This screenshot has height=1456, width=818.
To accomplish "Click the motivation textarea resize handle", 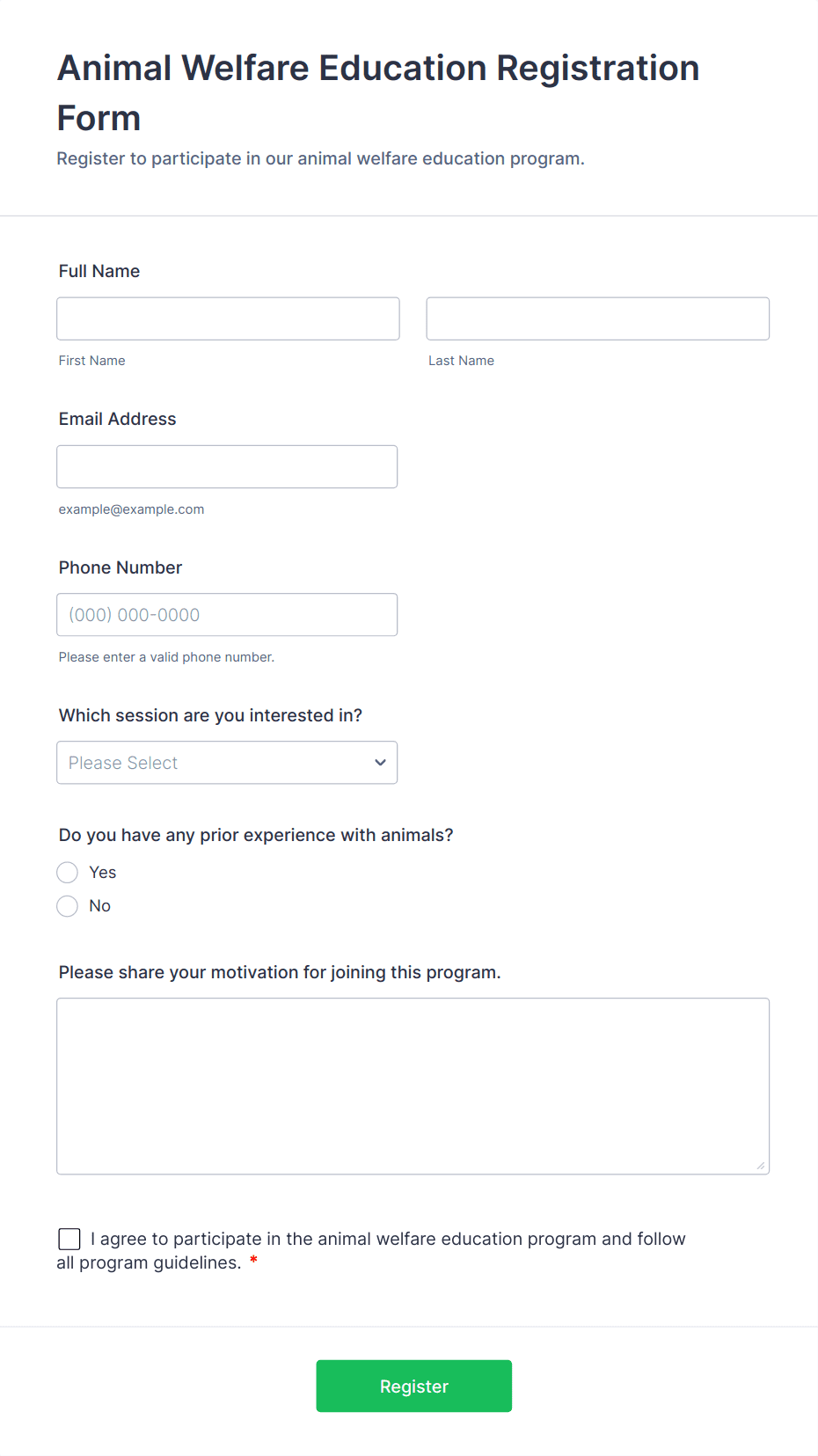I will [x=761, y=1166].
